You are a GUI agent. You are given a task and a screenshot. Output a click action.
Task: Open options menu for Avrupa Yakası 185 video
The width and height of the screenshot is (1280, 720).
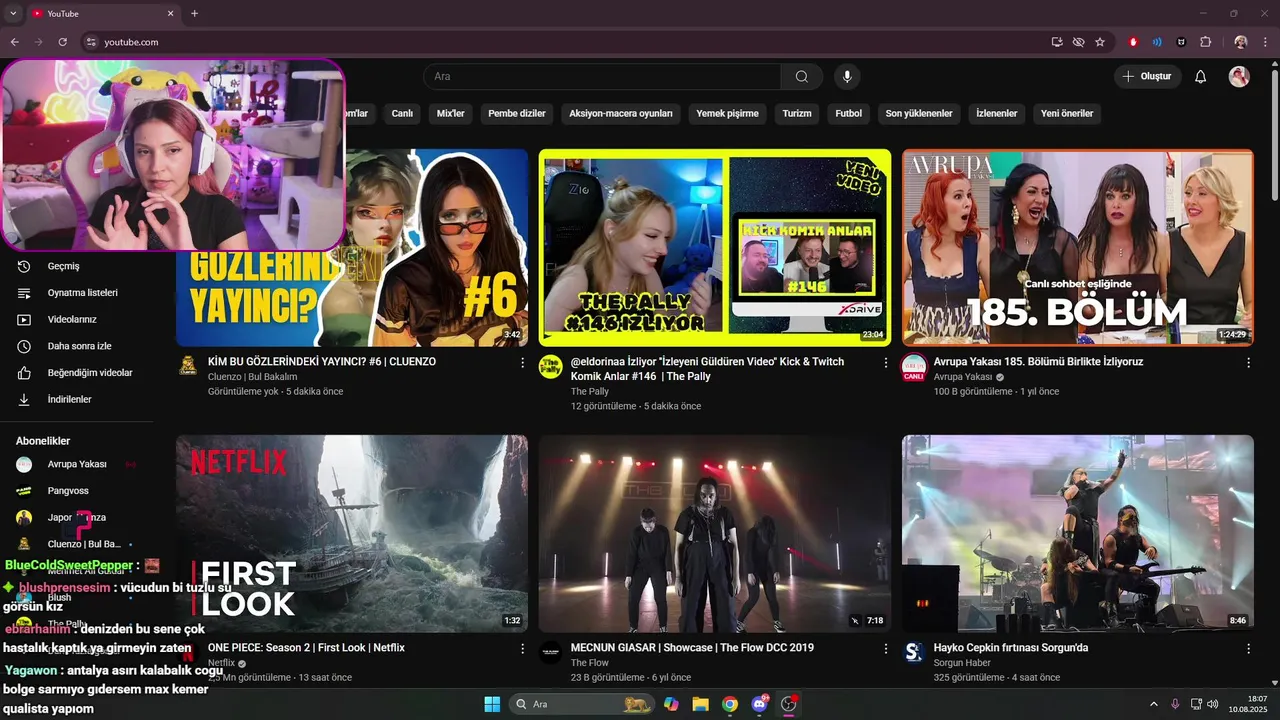pyautogui.click(x=1248, y=363)
